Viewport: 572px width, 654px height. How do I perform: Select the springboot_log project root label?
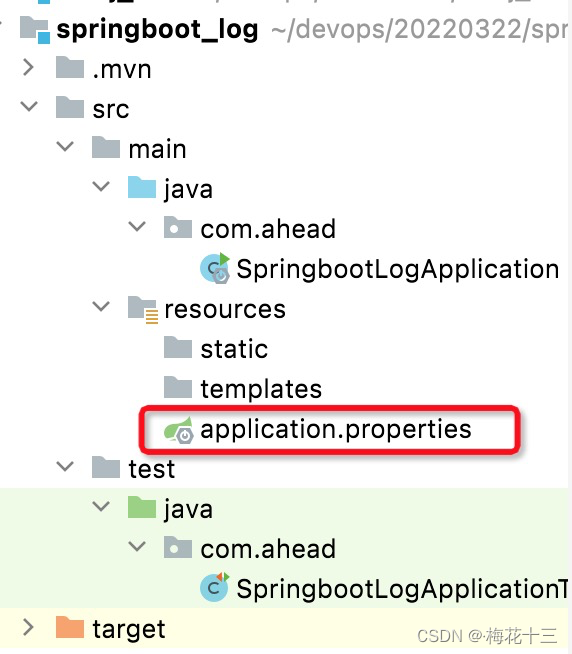point(157,30)
